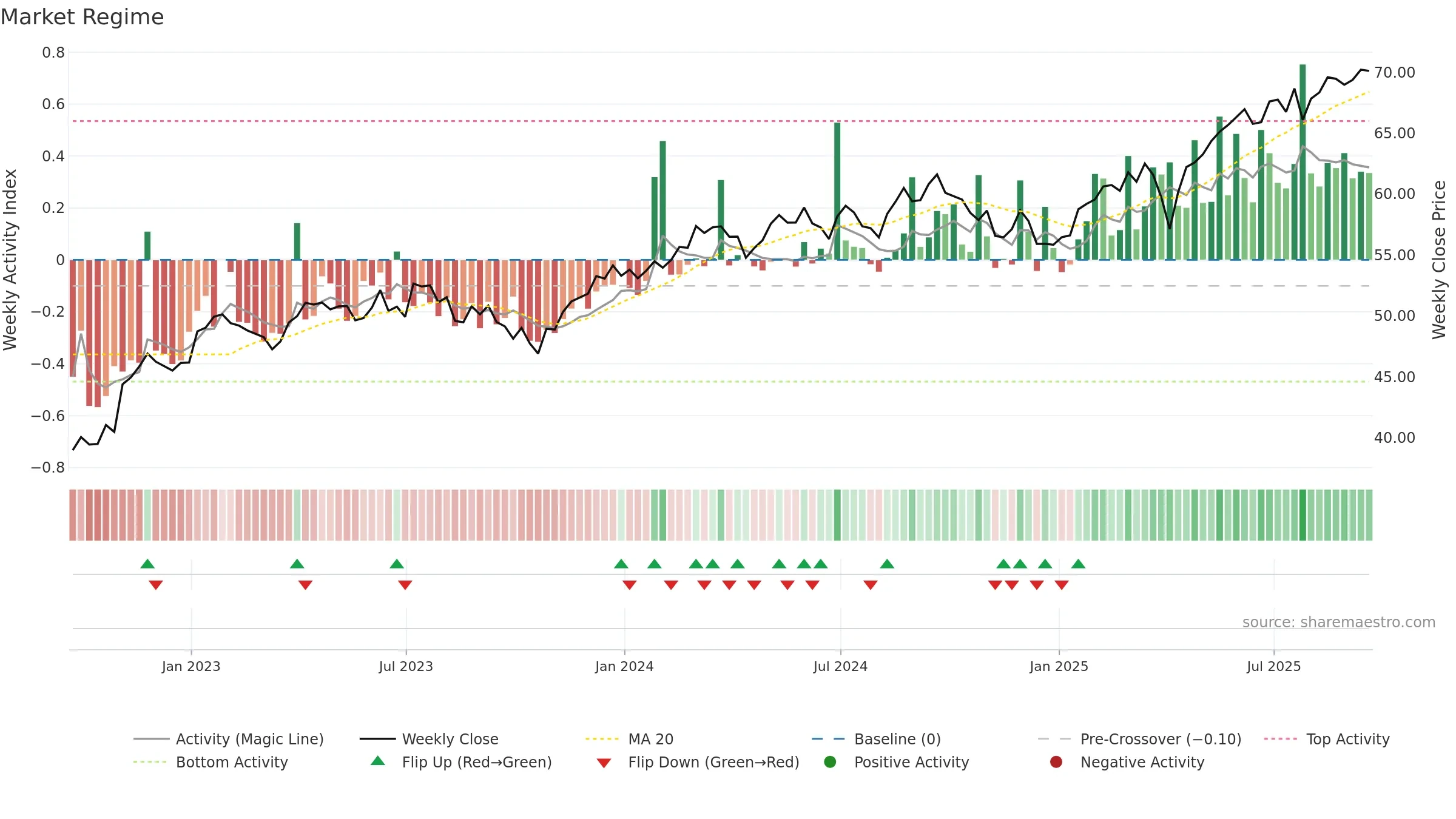The width and height of the screenshot is (1456, 819).
Task: Click the green flip-up marker just before Jul 2023
Action: pos(397,564)
